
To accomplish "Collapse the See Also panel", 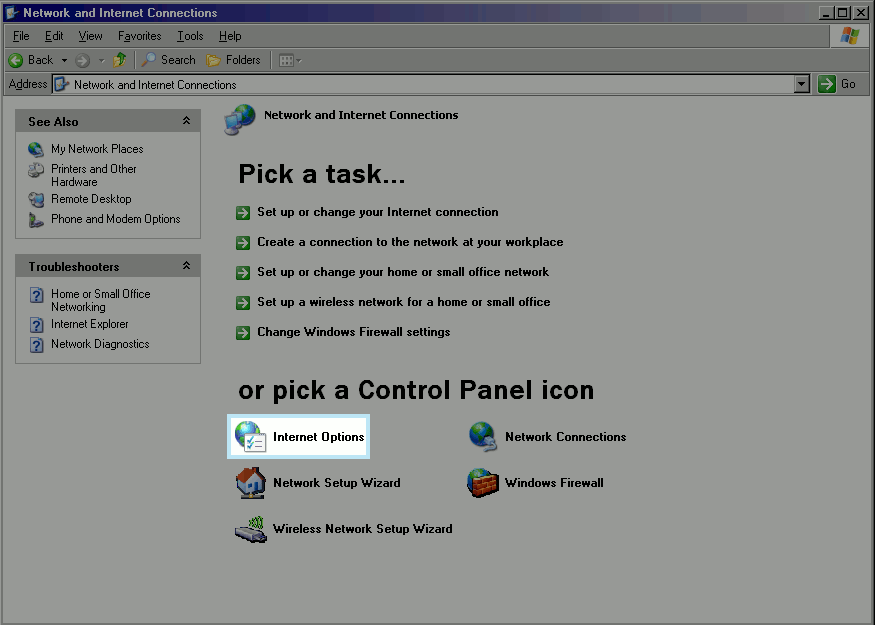I will [x=186, y=121].
